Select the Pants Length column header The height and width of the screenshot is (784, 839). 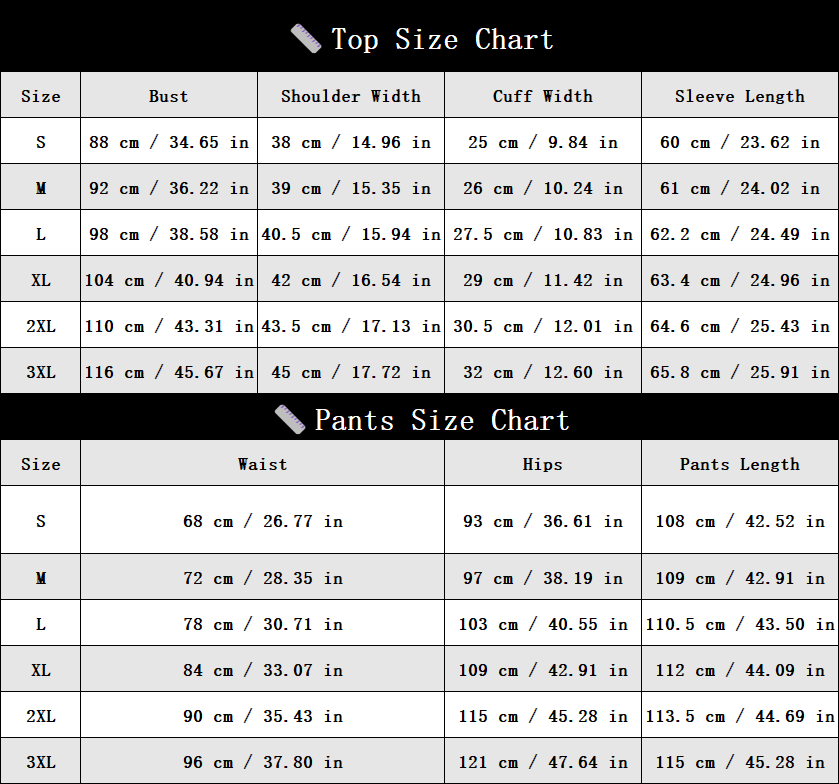(740, 464)
